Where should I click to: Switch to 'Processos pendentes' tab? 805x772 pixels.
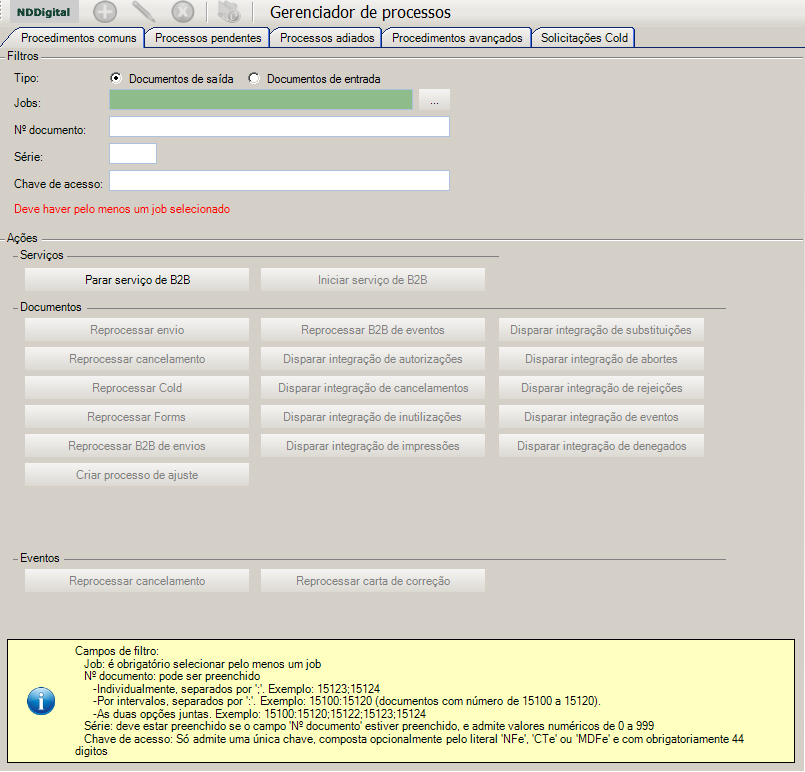(208, 38)
